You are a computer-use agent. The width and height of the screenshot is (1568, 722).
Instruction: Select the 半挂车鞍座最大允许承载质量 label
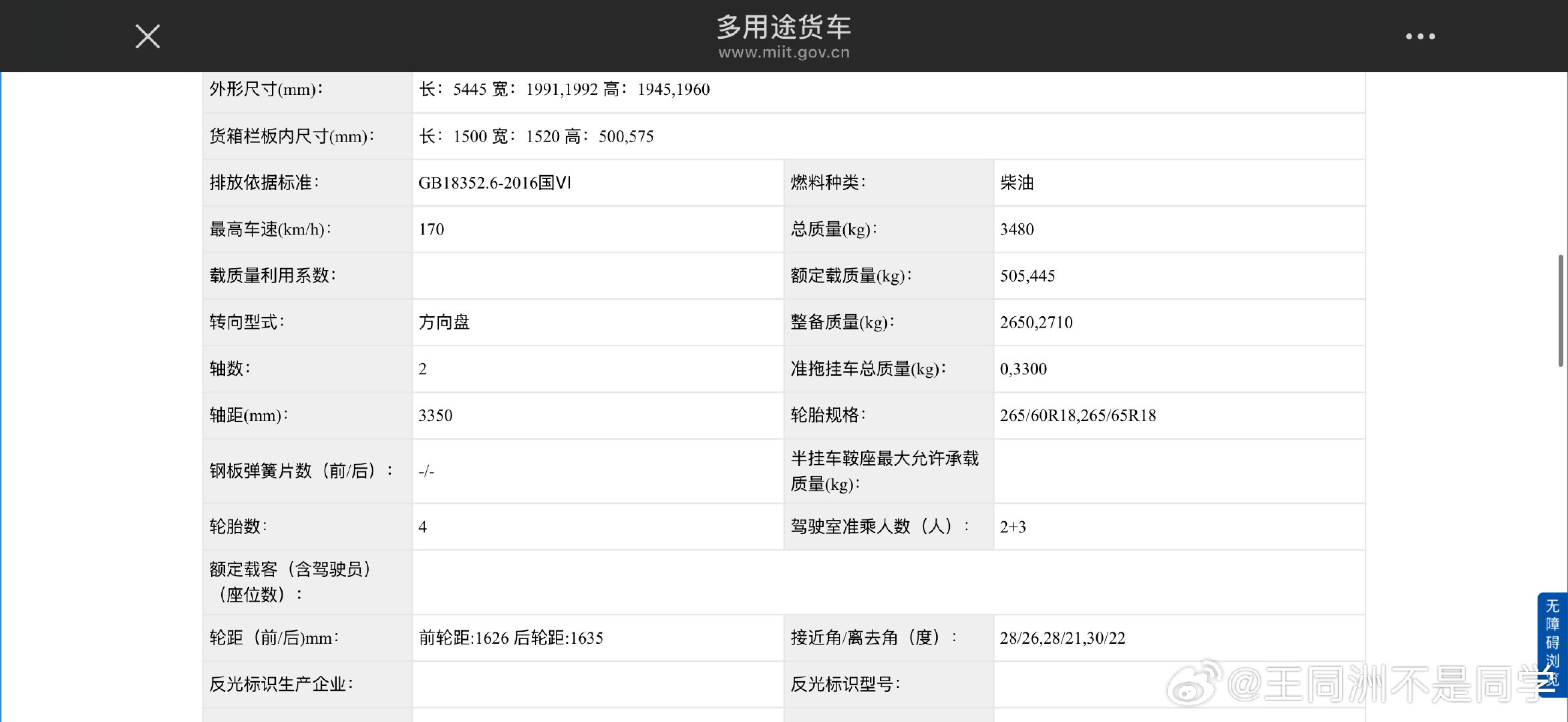point(885,471)
